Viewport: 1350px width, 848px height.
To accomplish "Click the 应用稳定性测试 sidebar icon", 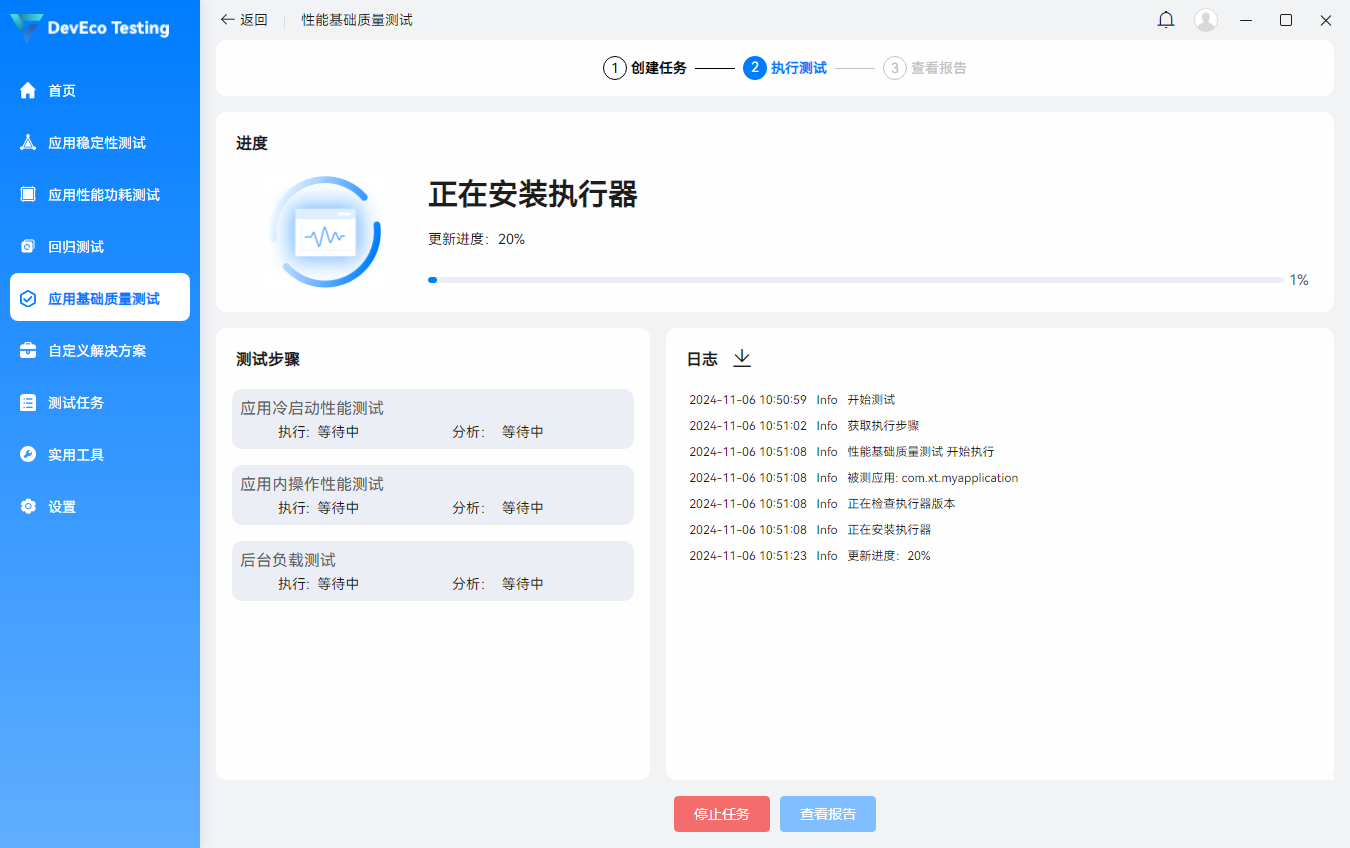I will tap(28, 143).
